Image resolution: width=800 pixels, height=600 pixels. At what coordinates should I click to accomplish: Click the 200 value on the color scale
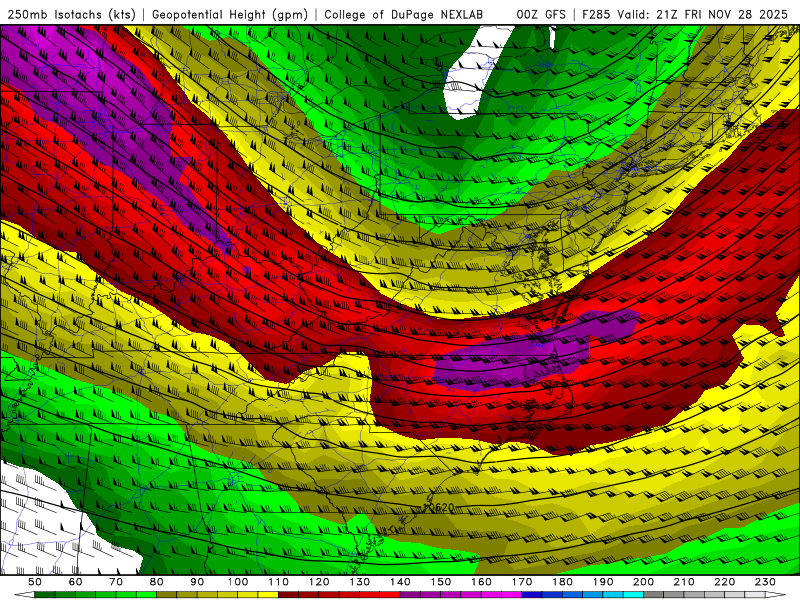pos(643,582)
